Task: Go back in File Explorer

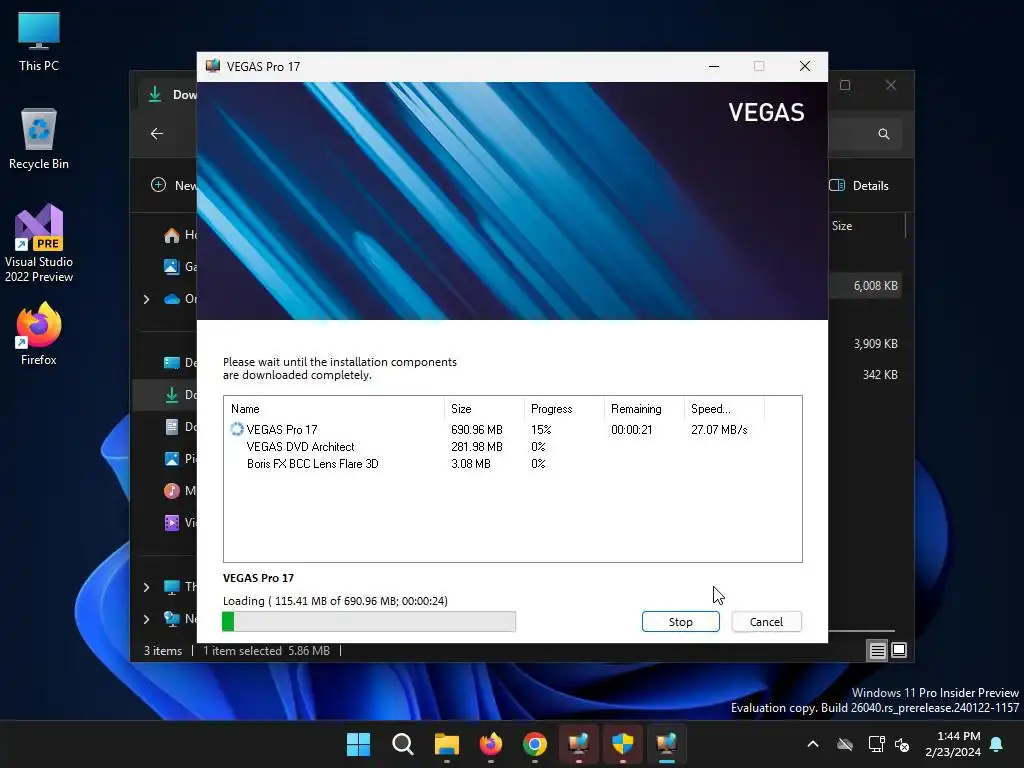Action: pyautogui.click(x=157, y=133)
